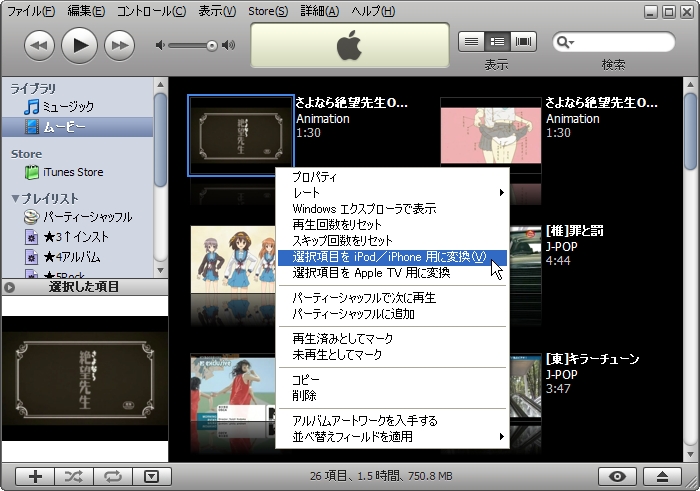
Task: Click the eject disc button
Action: click(662, 477)
